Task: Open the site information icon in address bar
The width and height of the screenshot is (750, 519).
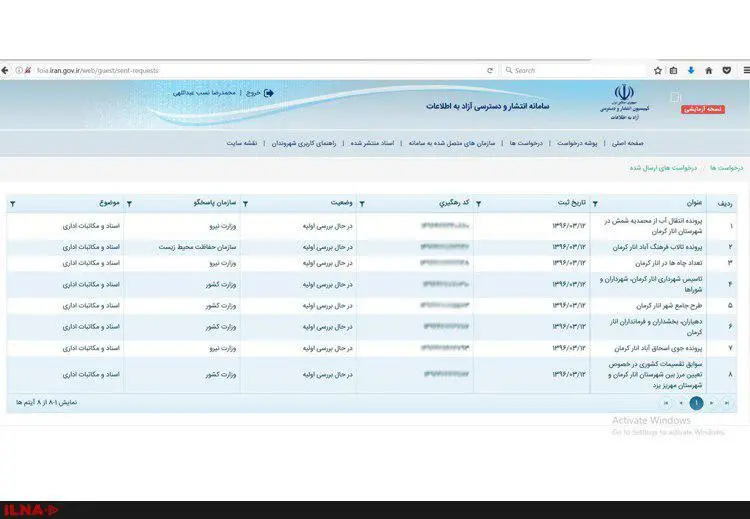Action: pos(19,70)
